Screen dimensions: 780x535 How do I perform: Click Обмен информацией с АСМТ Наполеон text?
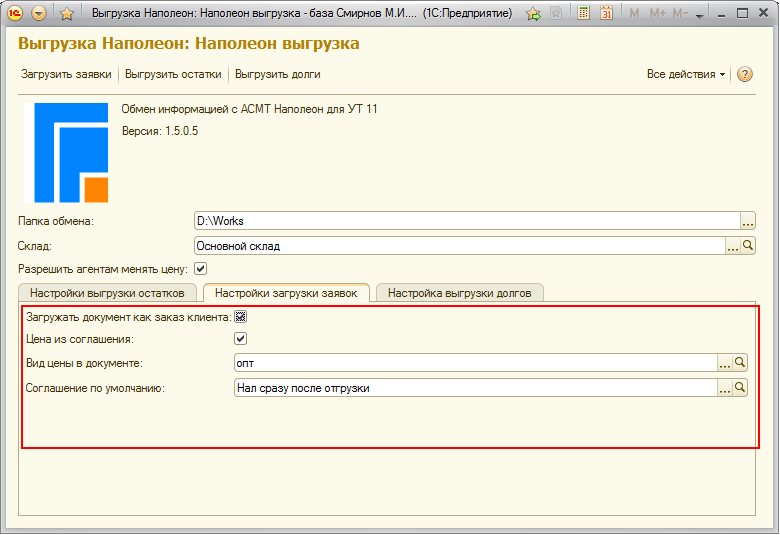(249, 109)
